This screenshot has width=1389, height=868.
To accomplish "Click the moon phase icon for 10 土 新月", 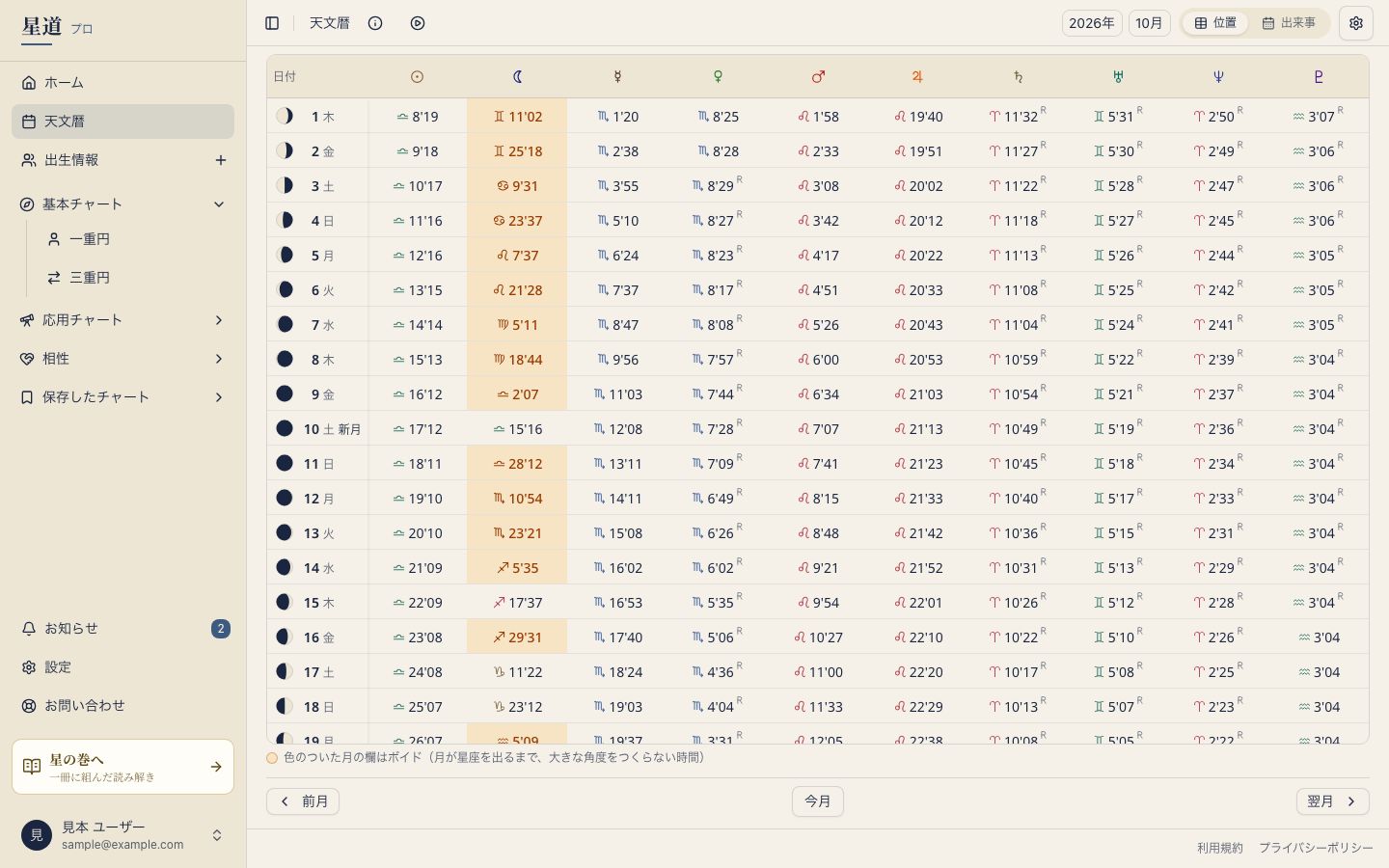I will (x=285, y=428).
